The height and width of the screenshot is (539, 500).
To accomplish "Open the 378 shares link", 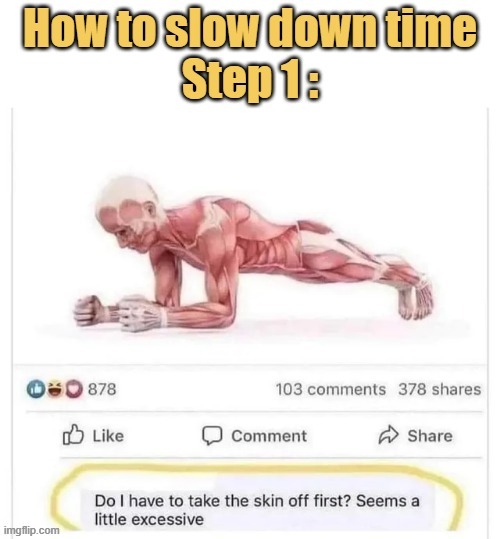I will (440, 389).
